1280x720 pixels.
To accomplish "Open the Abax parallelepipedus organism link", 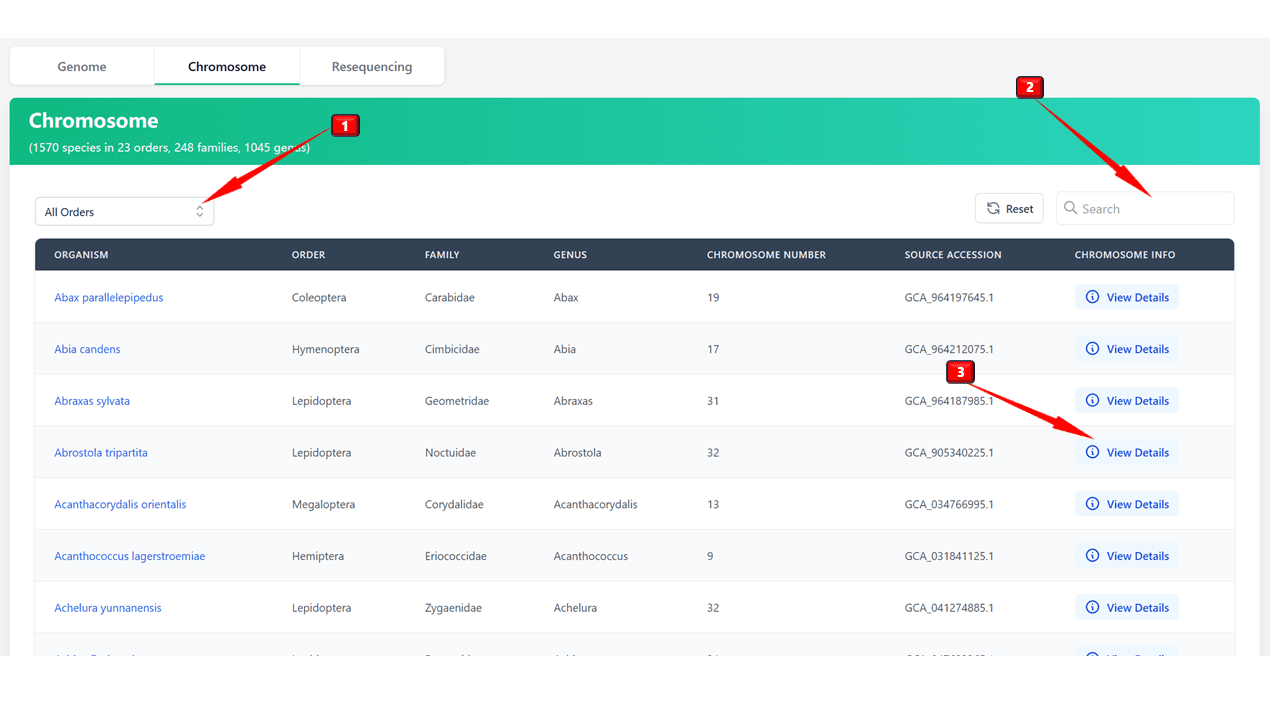I will tap(108, 297).
